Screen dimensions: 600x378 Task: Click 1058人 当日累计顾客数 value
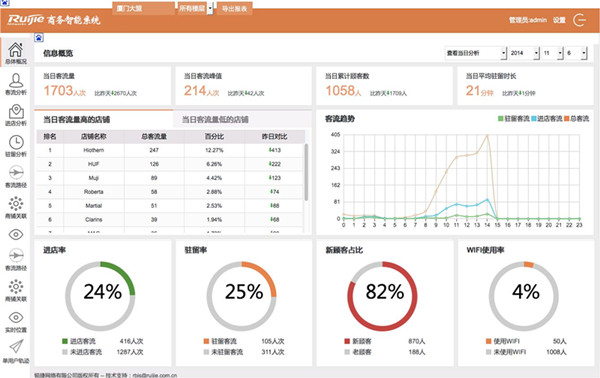click(x=343, y=91)
